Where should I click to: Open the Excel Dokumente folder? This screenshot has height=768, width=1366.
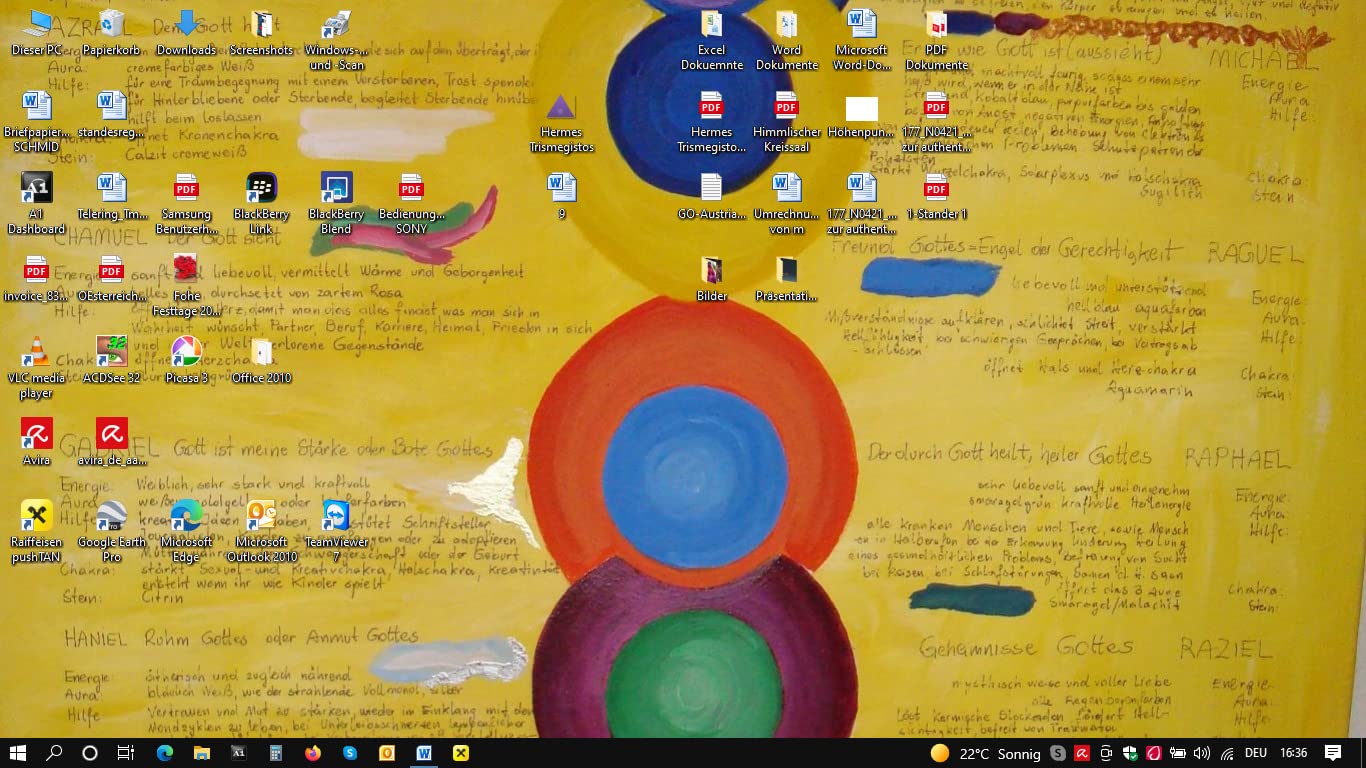[712, 40]
